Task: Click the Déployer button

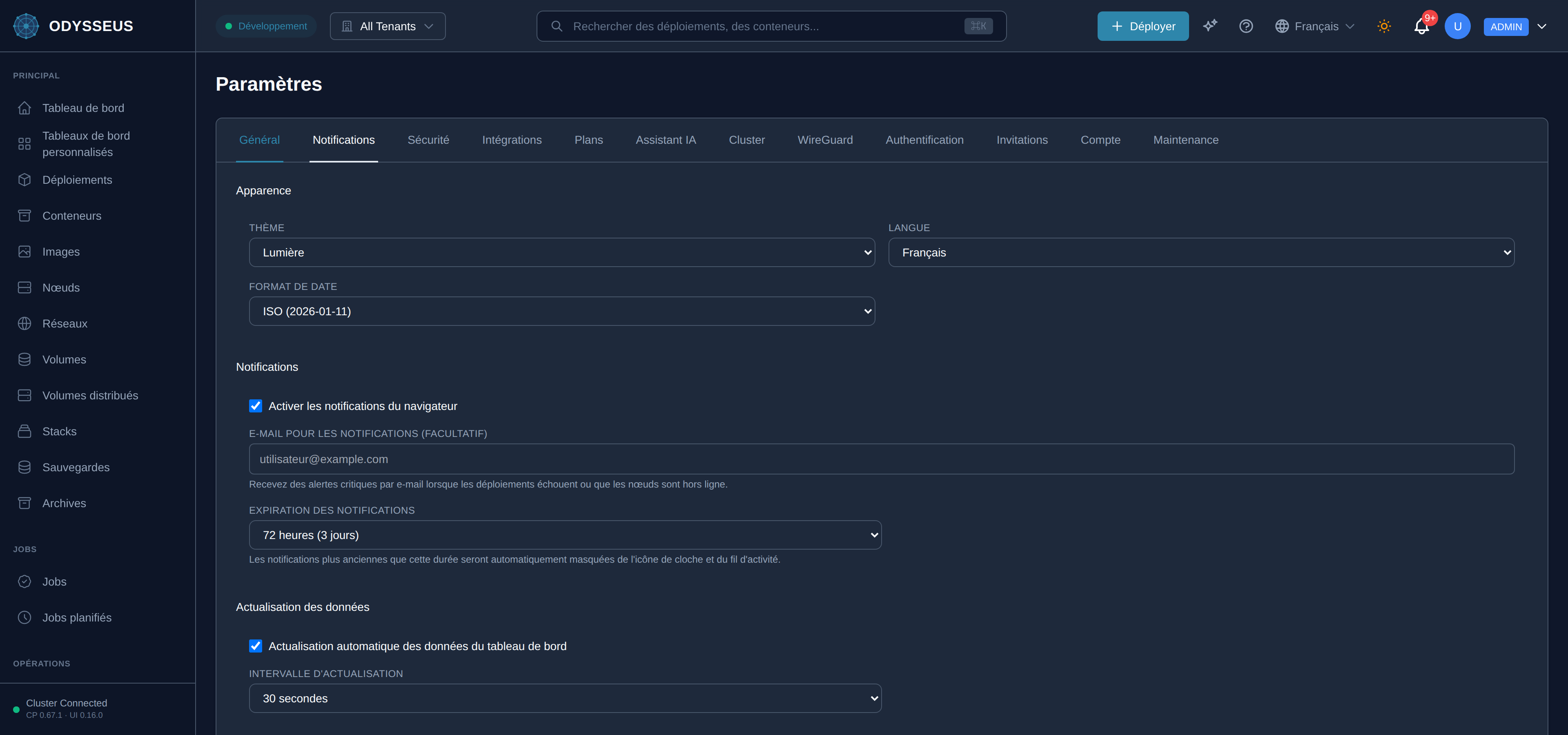Action: [1143, 26]
